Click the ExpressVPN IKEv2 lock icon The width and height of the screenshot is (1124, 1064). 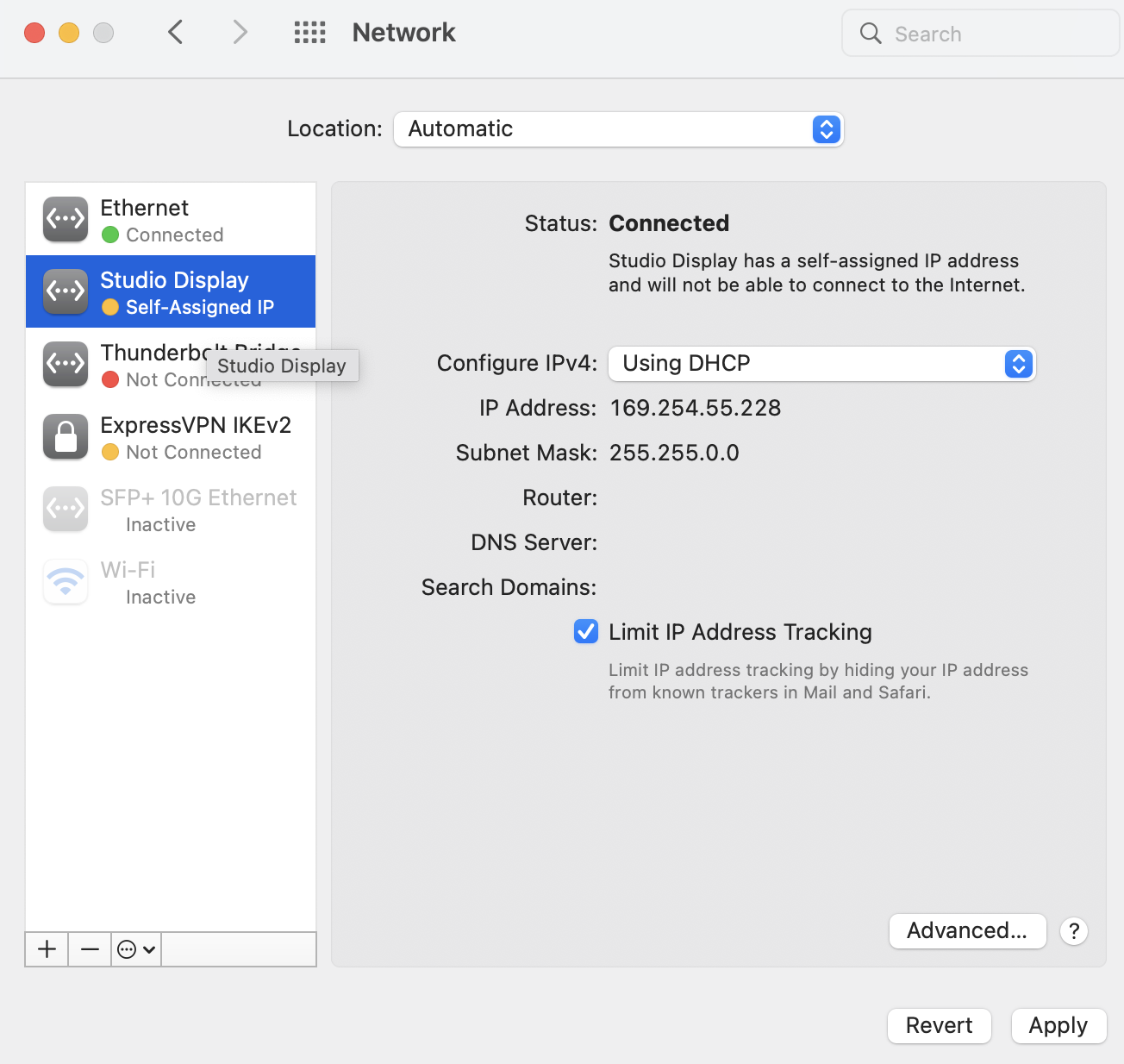tap(66, 436)
